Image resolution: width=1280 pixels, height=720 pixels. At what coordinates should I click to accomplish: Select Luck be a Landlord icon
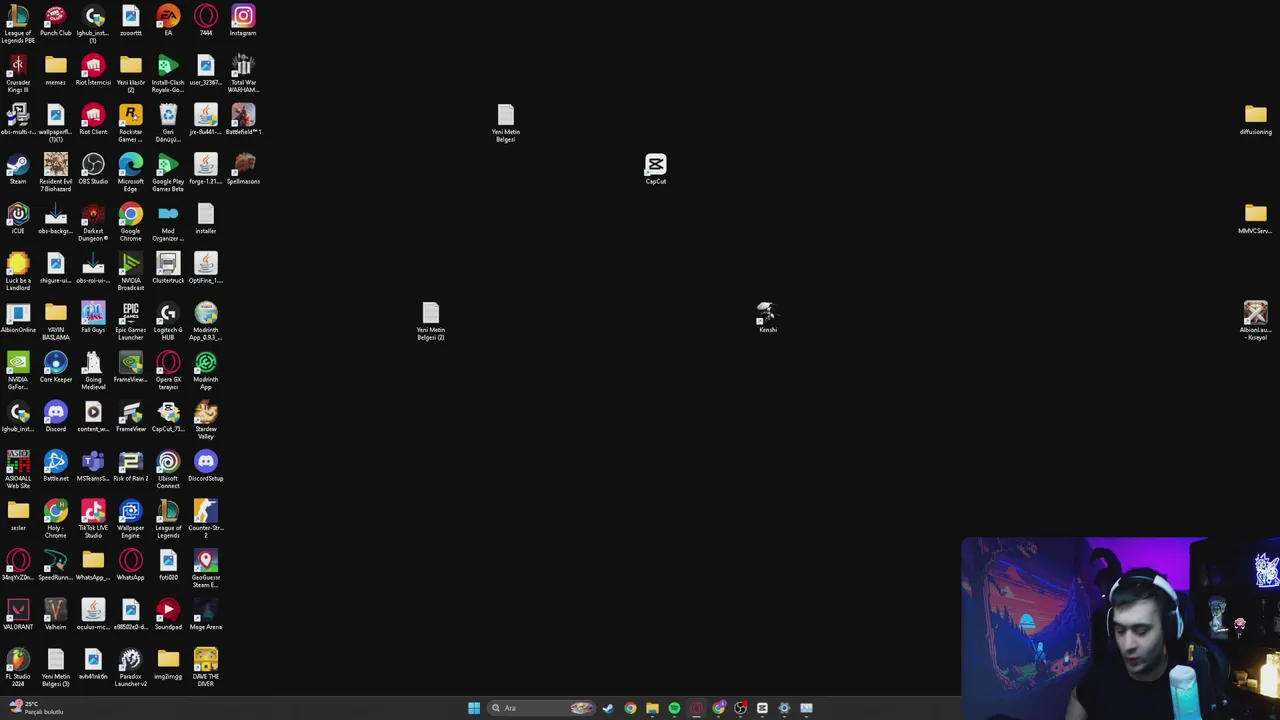pyautogui.click(x=18, y=272)
